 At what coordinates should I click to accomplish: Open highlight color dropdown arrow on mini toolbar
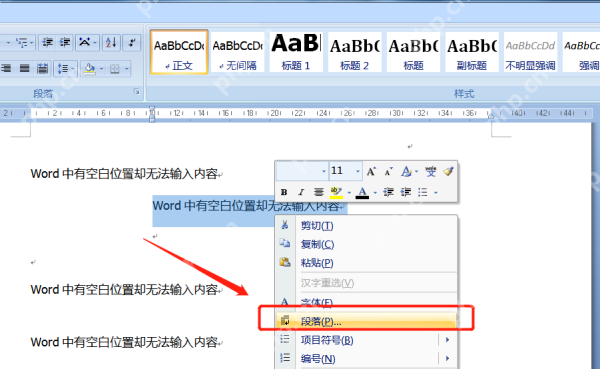click(x=349, y=193)
